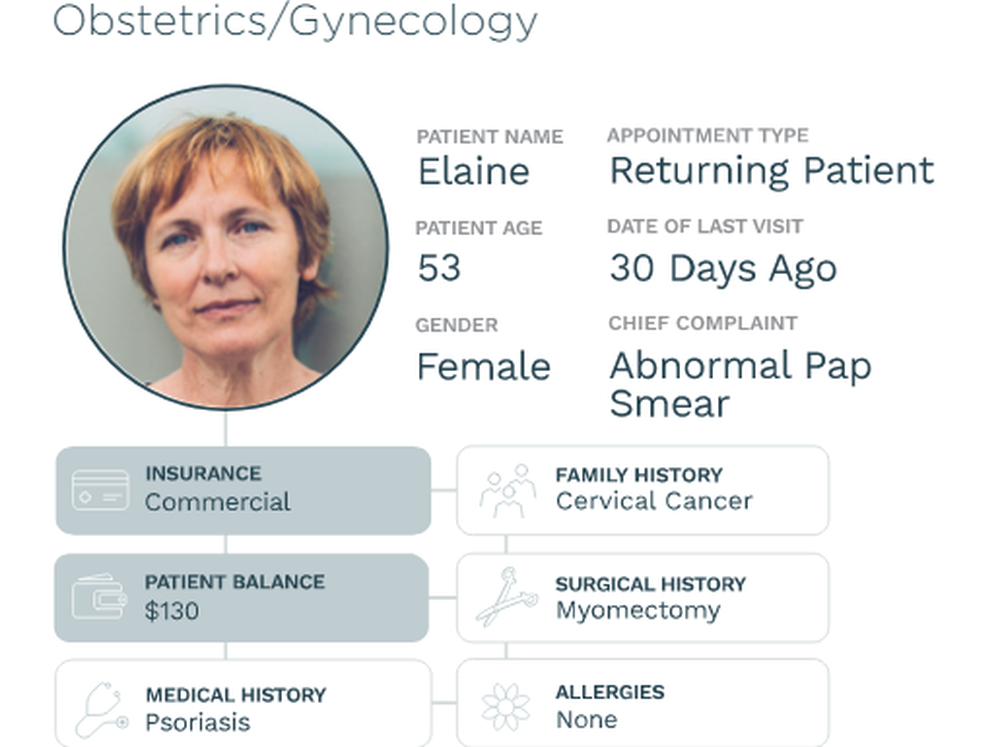Open the Medical History Psoriasis card
Screen dimensions: 1000x747
(243, 703)
